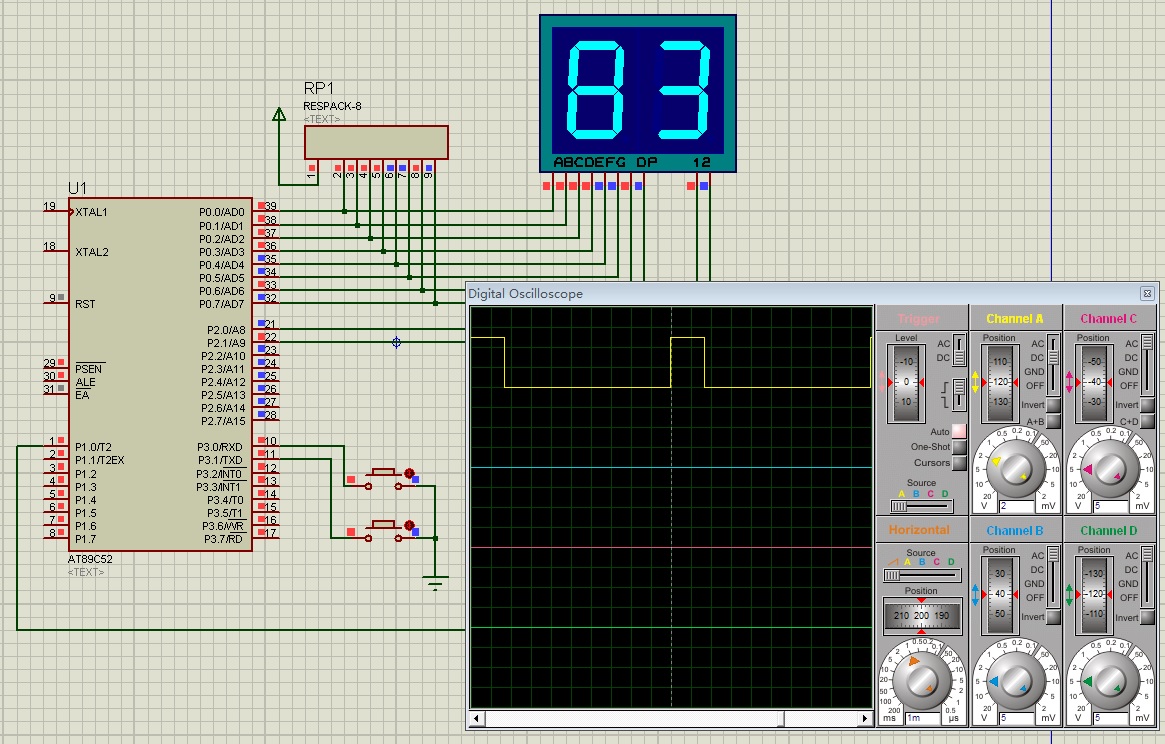Click the blue Channel B position arrows

pyautogui.click(x=976, y=594)
